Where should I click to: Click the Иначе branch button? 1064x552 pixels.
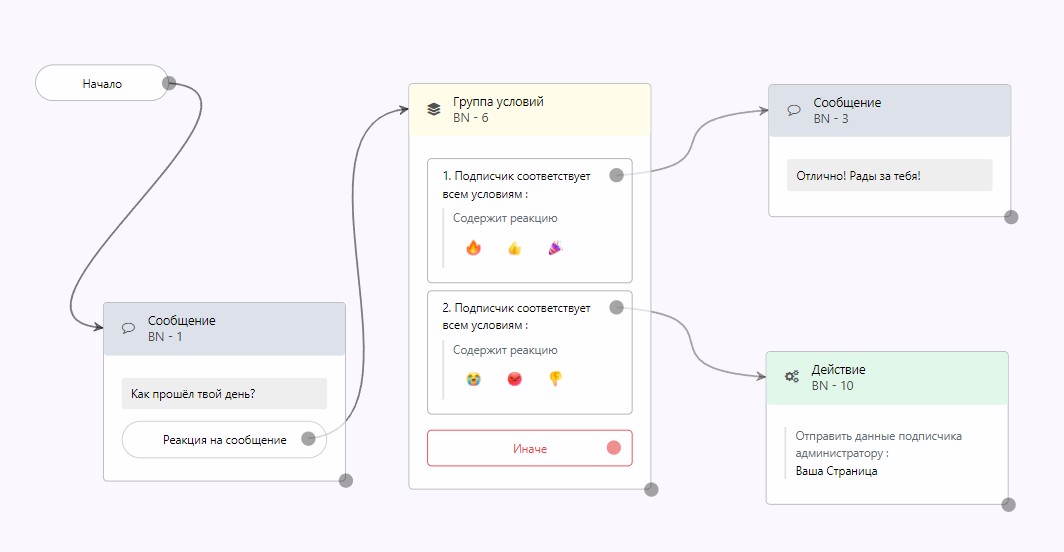click(529, 449)
